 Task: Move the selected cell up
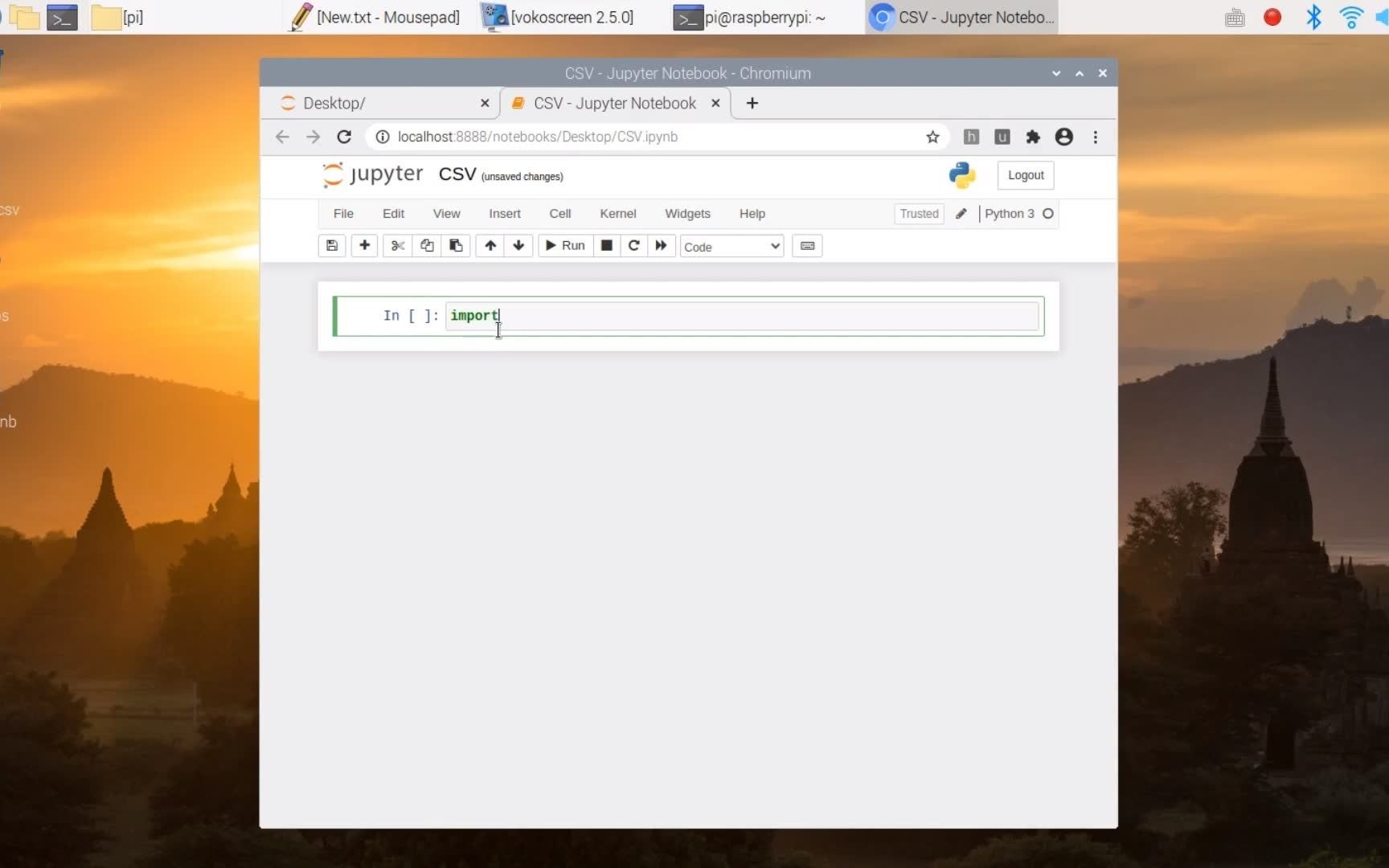490,246
